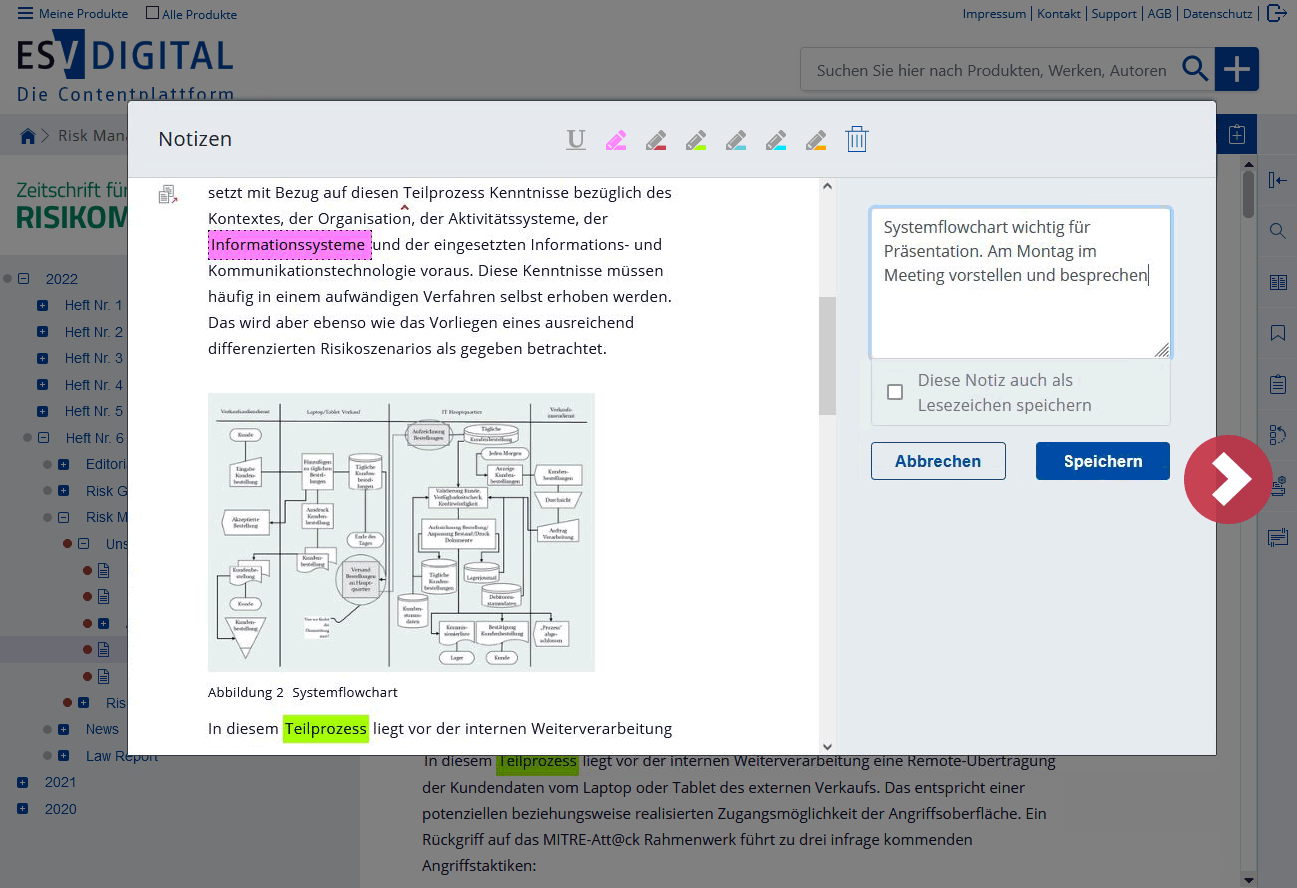Click the red circular arrow button

point(1228,480)
